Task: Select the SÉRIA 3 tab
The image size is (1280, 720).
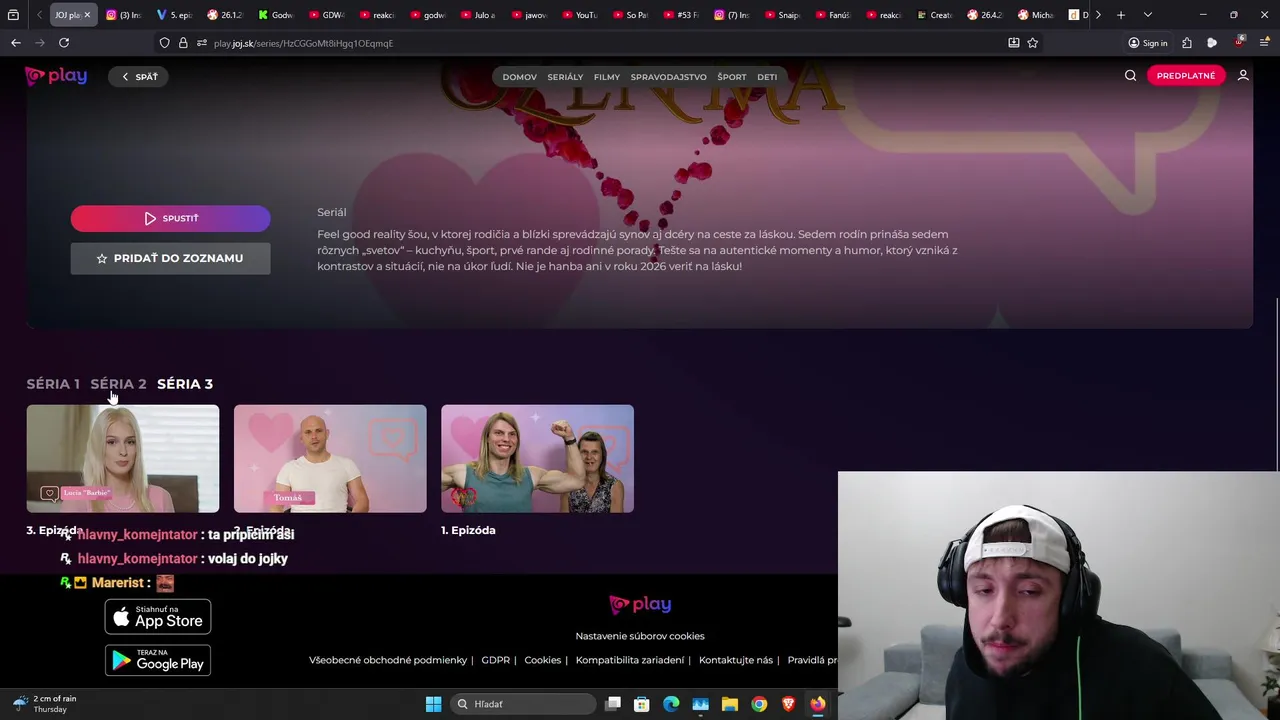Action: [185, 384]
